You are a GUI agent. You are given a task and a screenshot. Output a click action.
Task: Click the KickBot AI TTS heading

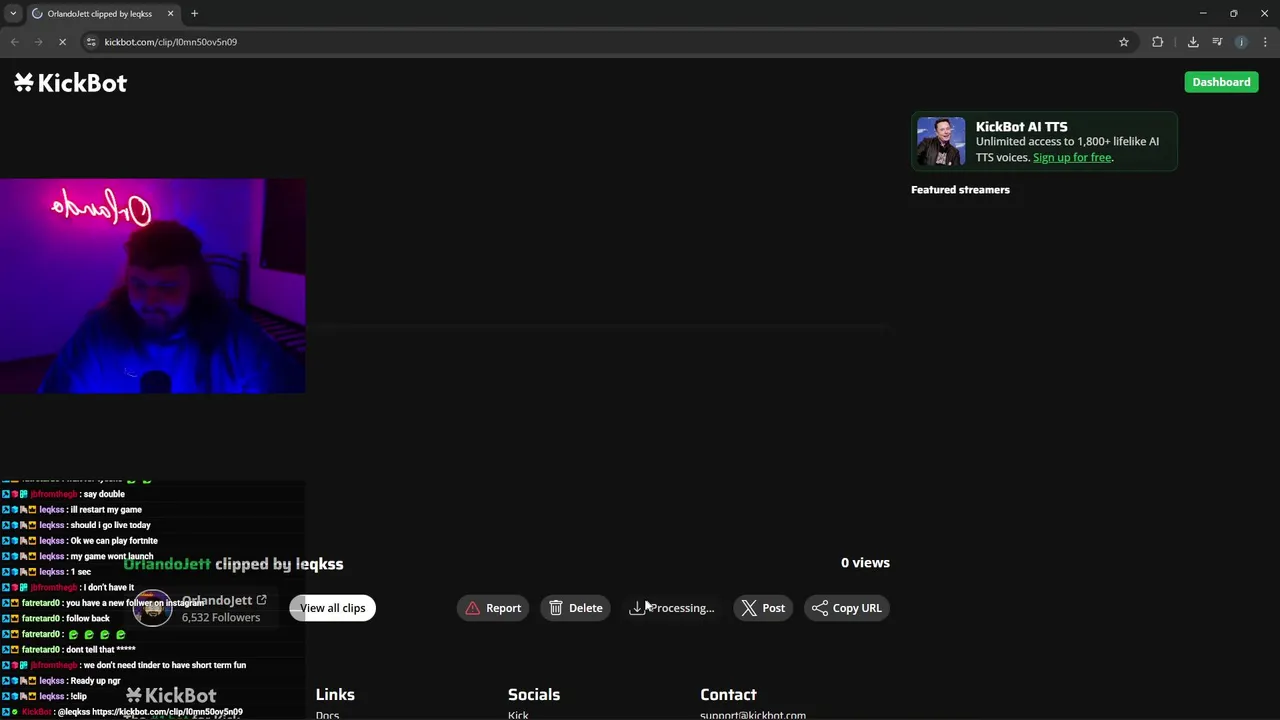[1021, 126]
